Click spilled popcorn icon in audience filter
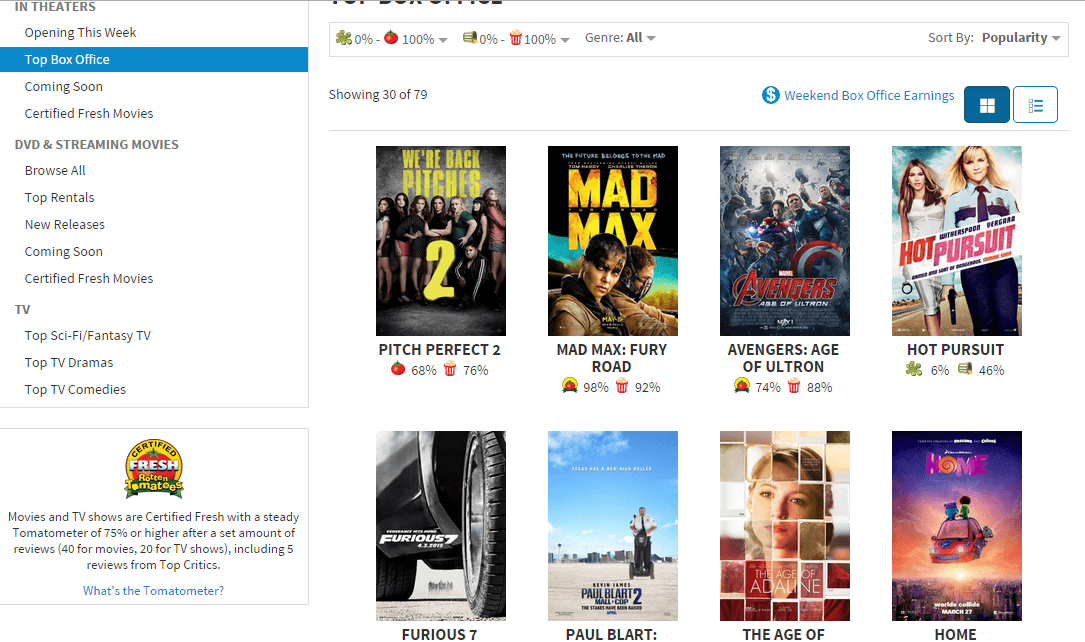1085x642 pixels. tap(470, 37)
